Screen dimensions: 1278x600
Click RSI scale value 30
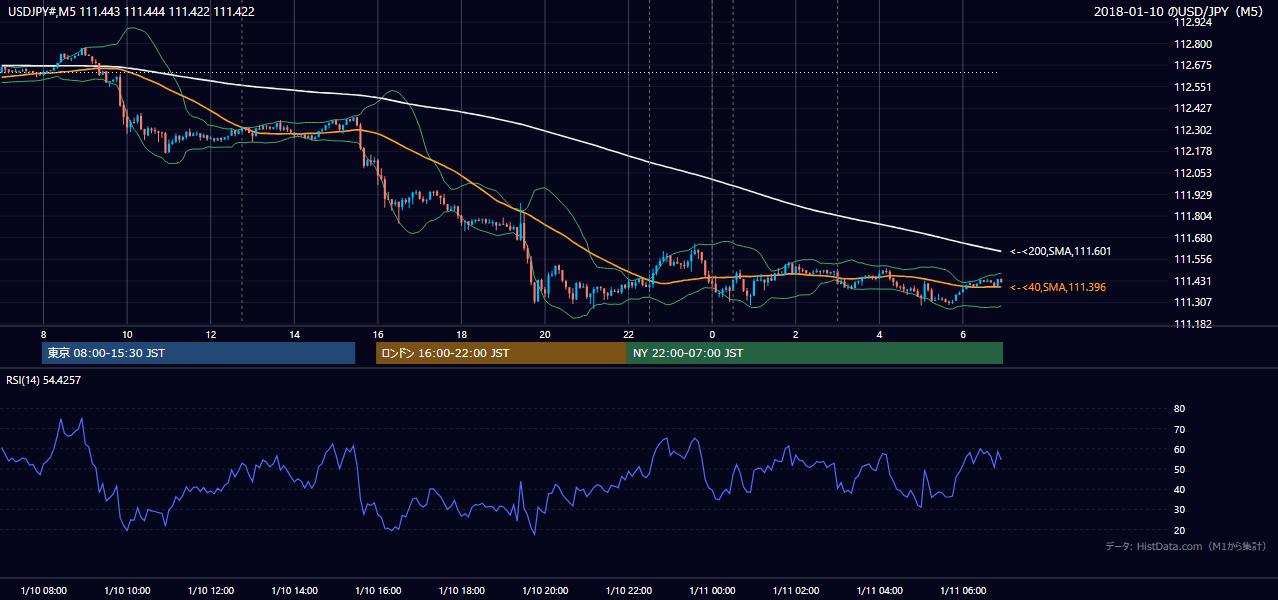click(x=1179, y=510)
